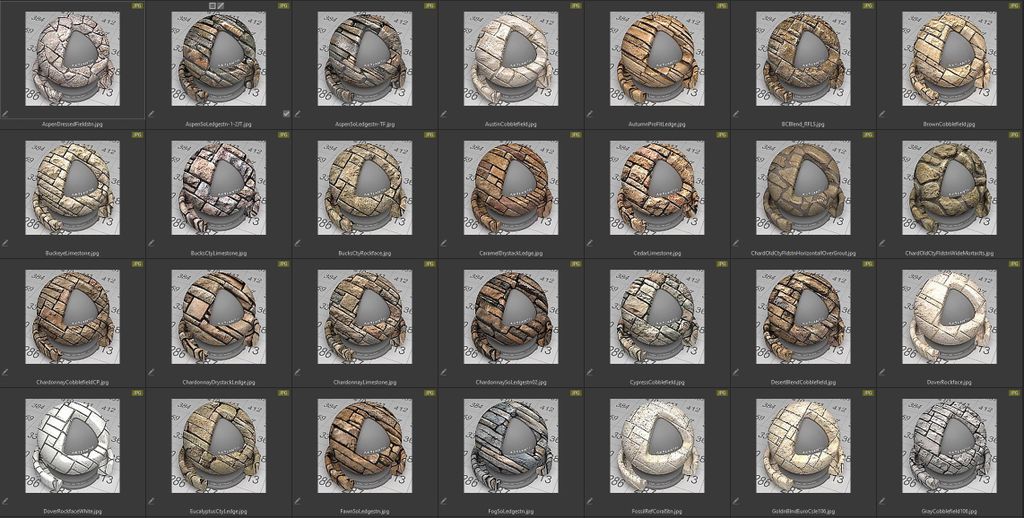Click the small pen icon above AspenSoLedgestn-1-2JT thumbnail
Screen dimensions: 1024x518
pyautogui.click(x=222, y=5)
